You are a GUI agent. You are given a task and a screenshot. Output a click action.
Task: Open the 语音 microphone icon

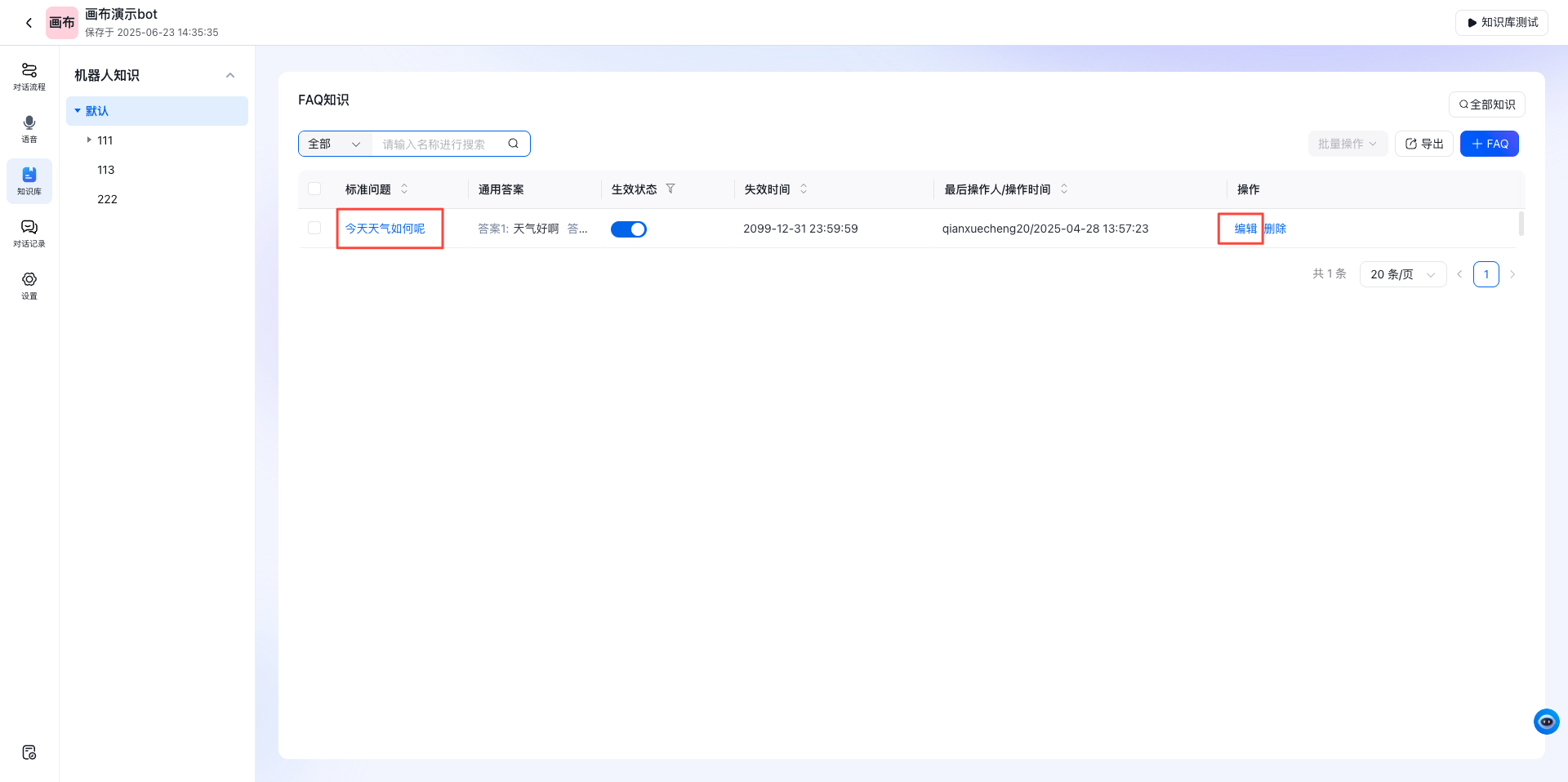point(29,128)
